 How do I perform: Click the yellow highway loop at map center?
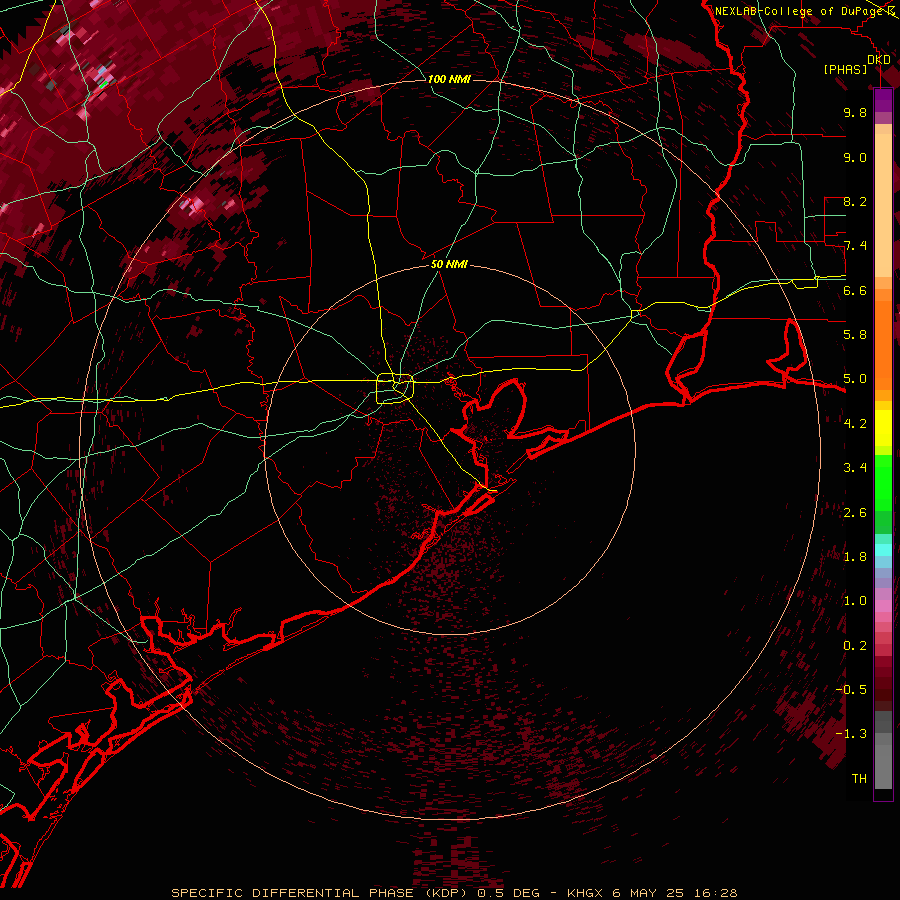pyautogui.click(x=395, y=388)
